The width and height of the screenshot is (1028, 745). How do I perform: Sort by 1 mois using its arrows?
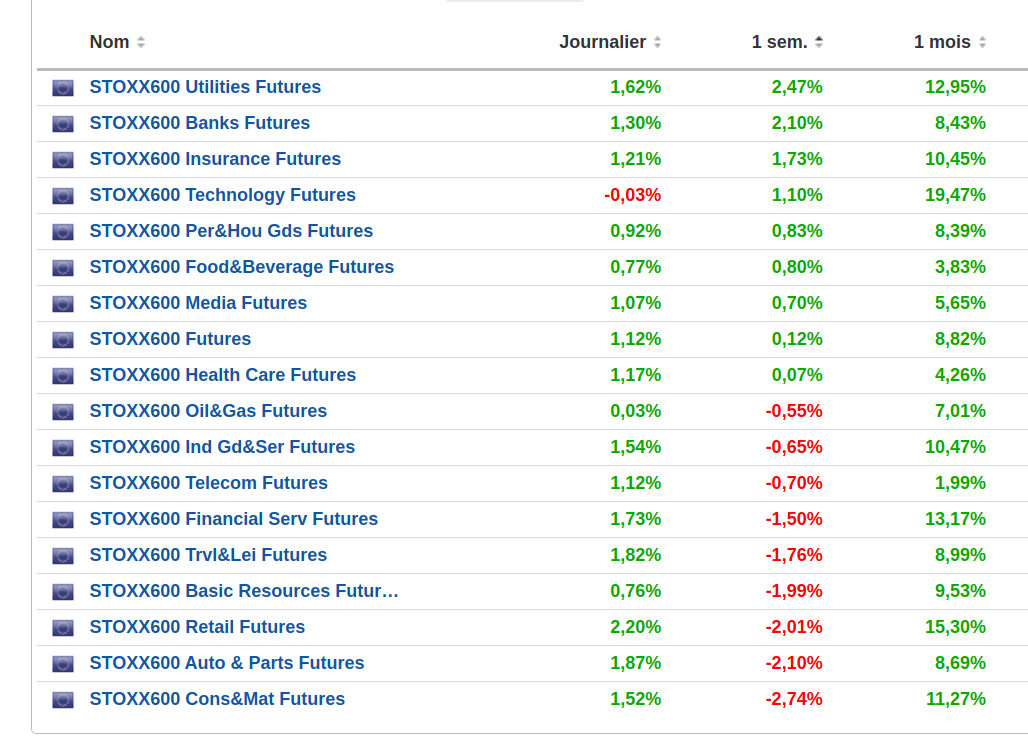click(982, 42)
